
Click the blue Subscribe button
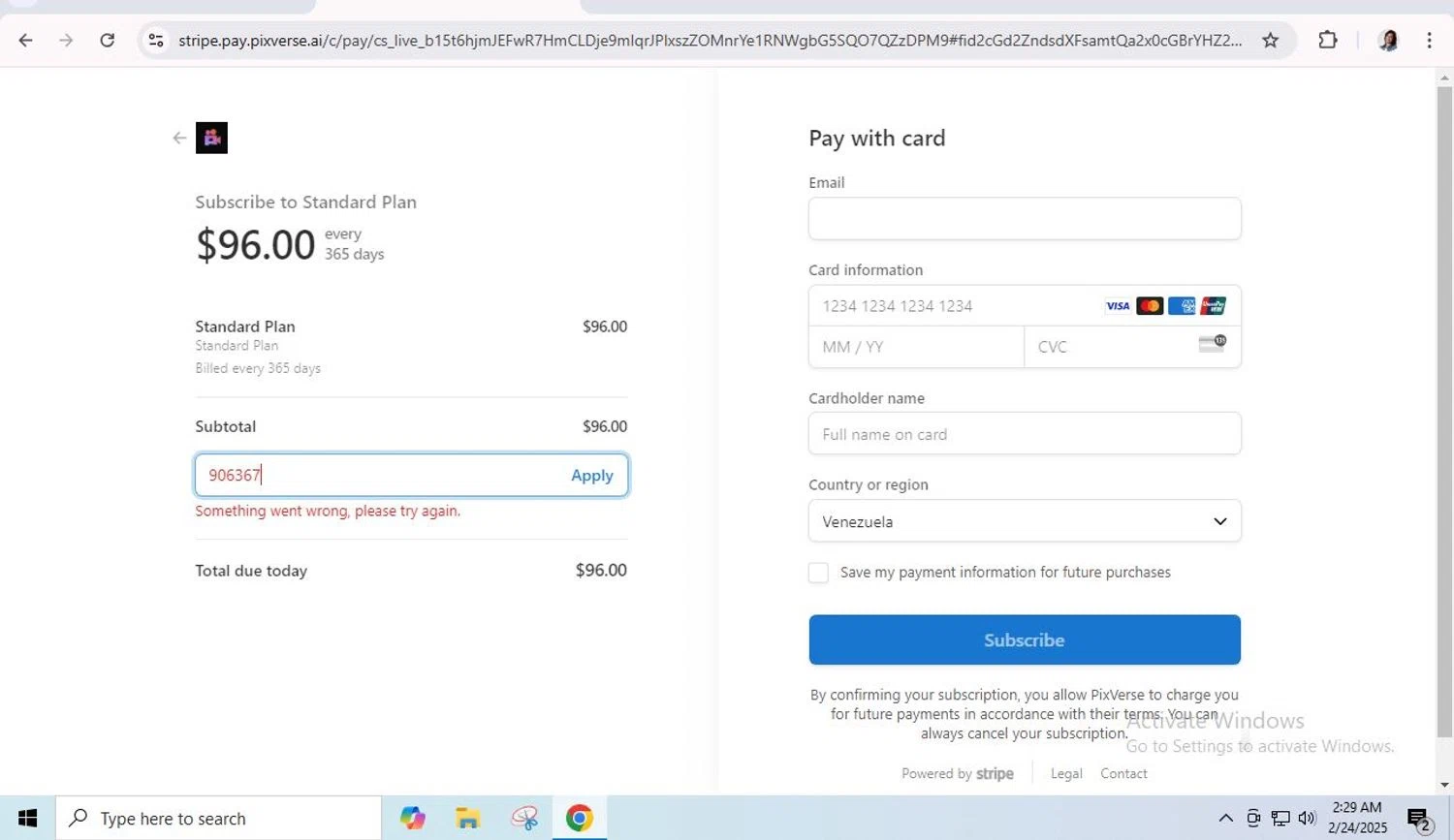pyautogui.click(x=1025, y=639)
